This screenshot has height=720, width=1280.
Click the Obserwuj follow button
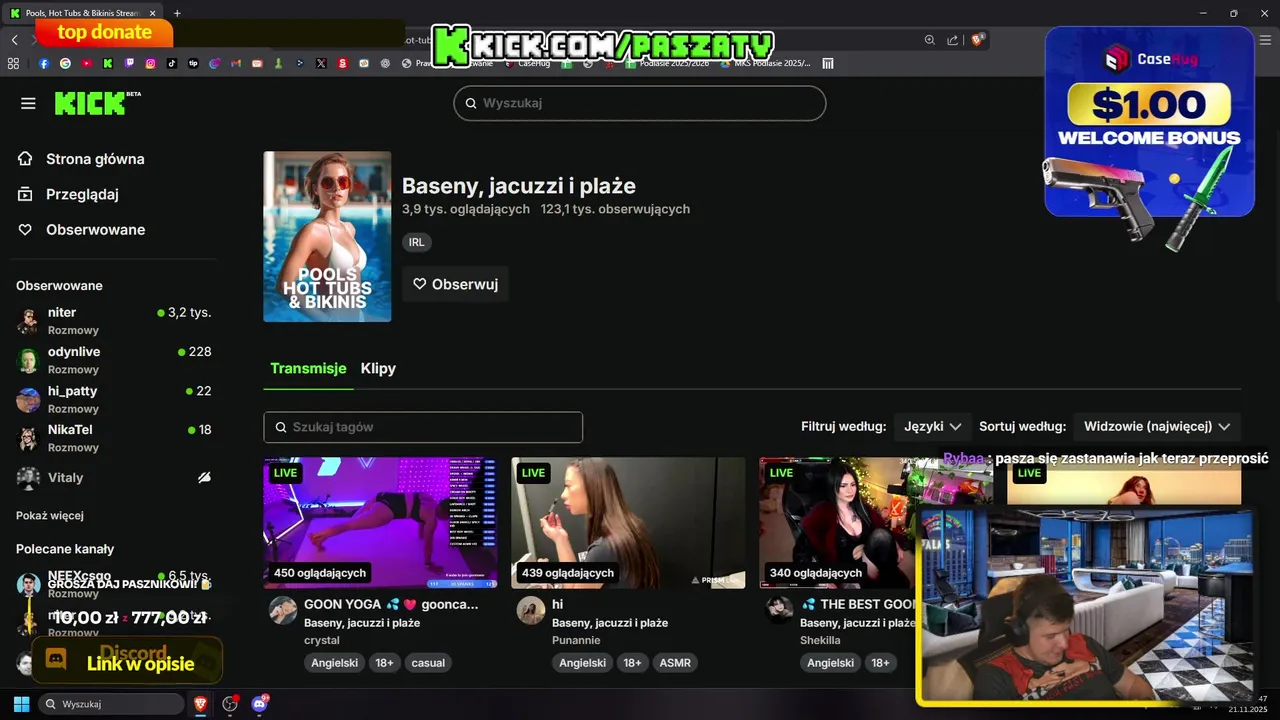[455, 284]
